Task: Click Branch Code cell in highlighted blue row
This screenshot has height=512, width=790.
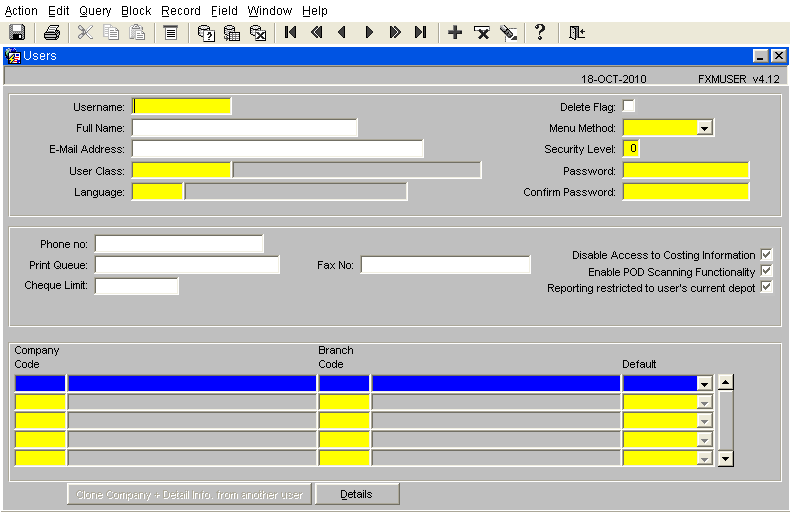Action: click(344, 383)
